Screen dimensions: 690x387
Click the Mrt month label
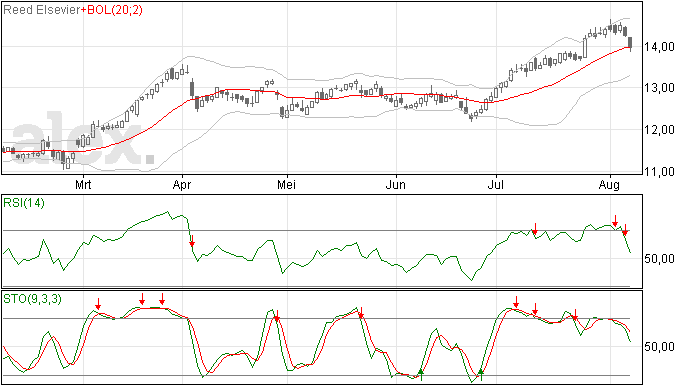[x=83, y=184]
